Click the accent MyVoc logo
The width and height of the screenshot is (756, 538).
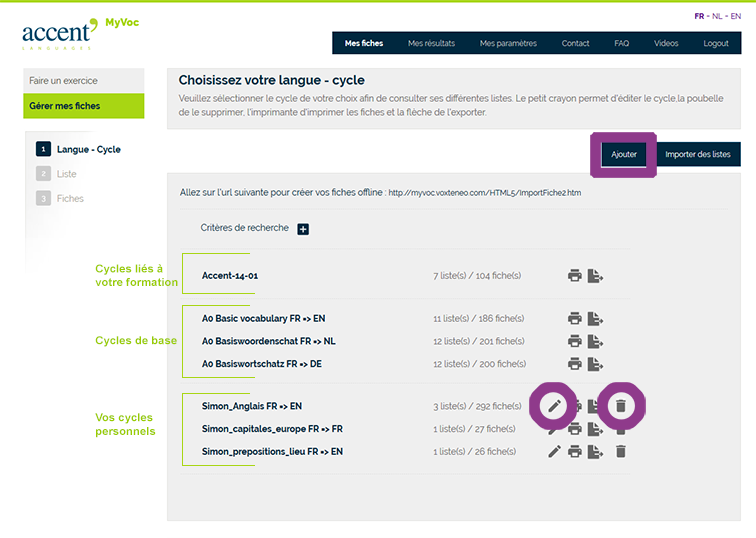(80, 33)
